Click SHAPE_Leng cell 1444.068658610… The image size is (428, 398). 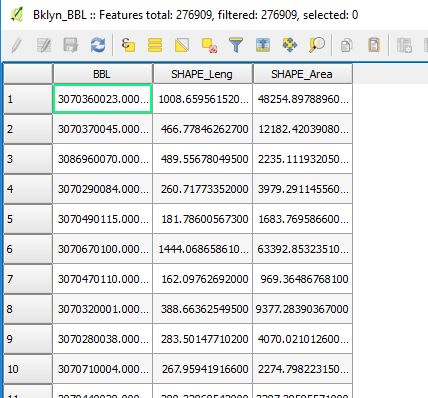[203, 249]
